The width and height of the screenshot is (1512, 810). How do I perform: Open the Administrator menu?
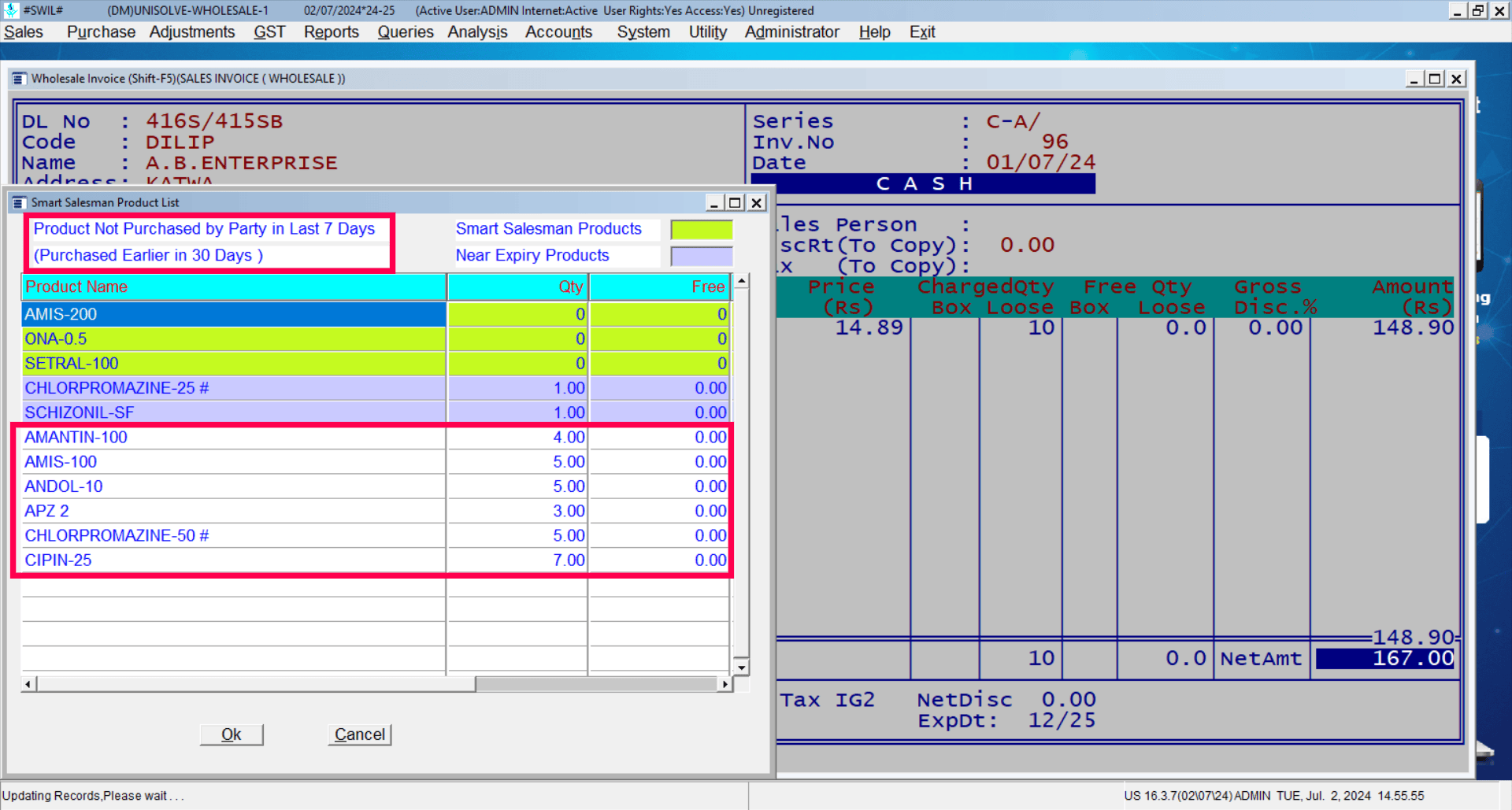(x=792, y=32)
